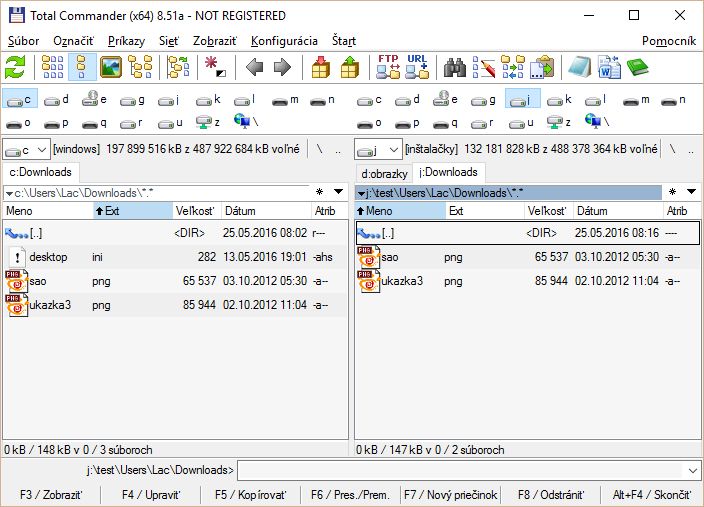The width and height of the screenshot is (704, 507).
Task: Click the F5 / Kopírovať button
Action: (251, 495)
